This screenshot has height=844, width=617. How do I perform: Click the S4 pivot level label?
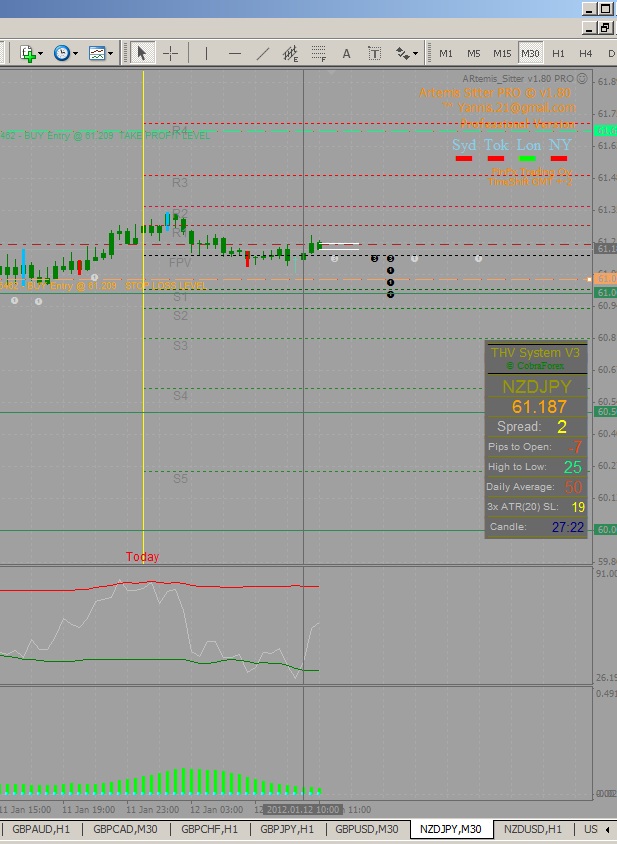coord(180,396)
